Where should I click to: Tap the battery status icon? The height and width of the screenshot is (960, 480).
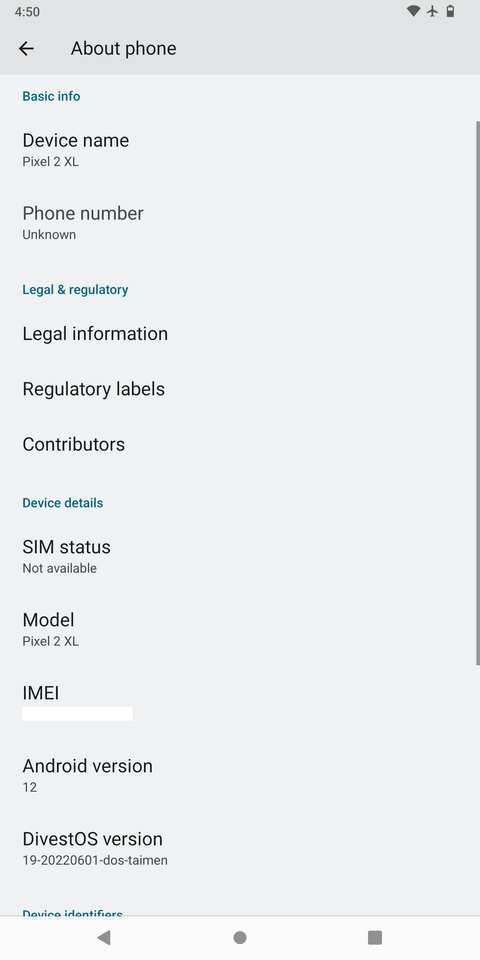point(451,11)
